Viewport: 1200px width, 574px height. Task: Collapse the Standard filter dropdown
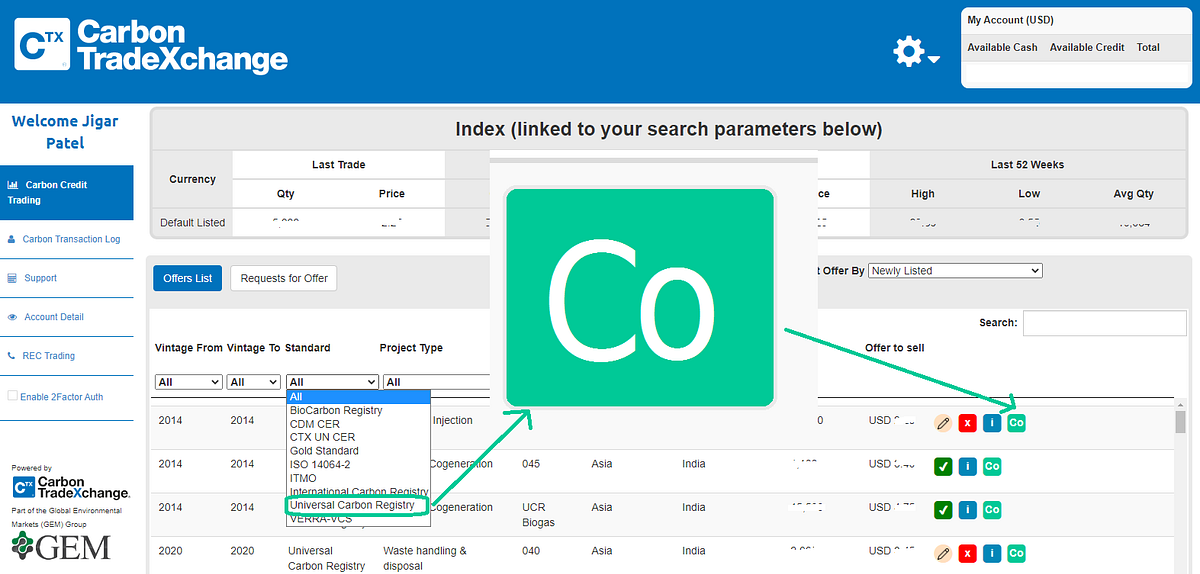332,382
